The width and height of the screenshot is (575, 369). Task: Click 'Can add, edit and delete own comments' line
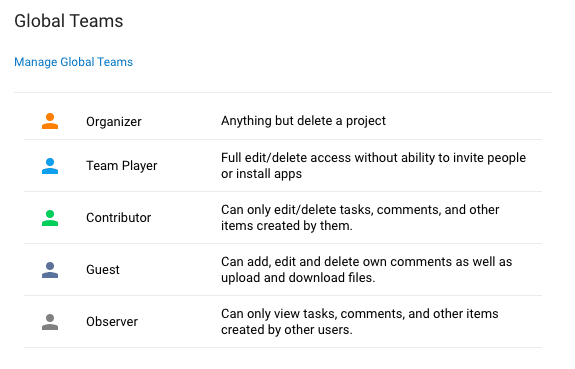pyautogui.click(x=367, y=262)
